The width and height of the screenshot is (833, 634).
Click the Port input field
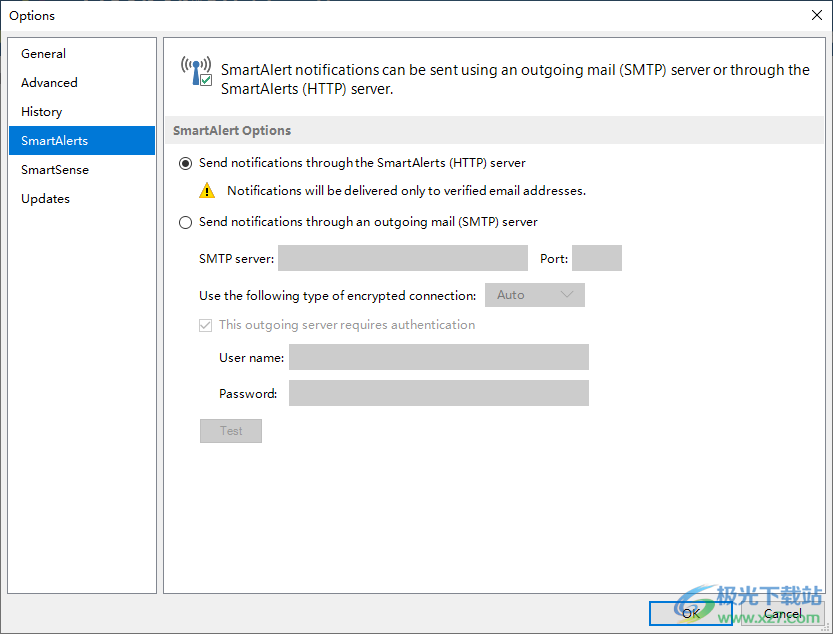coord(596,258)
